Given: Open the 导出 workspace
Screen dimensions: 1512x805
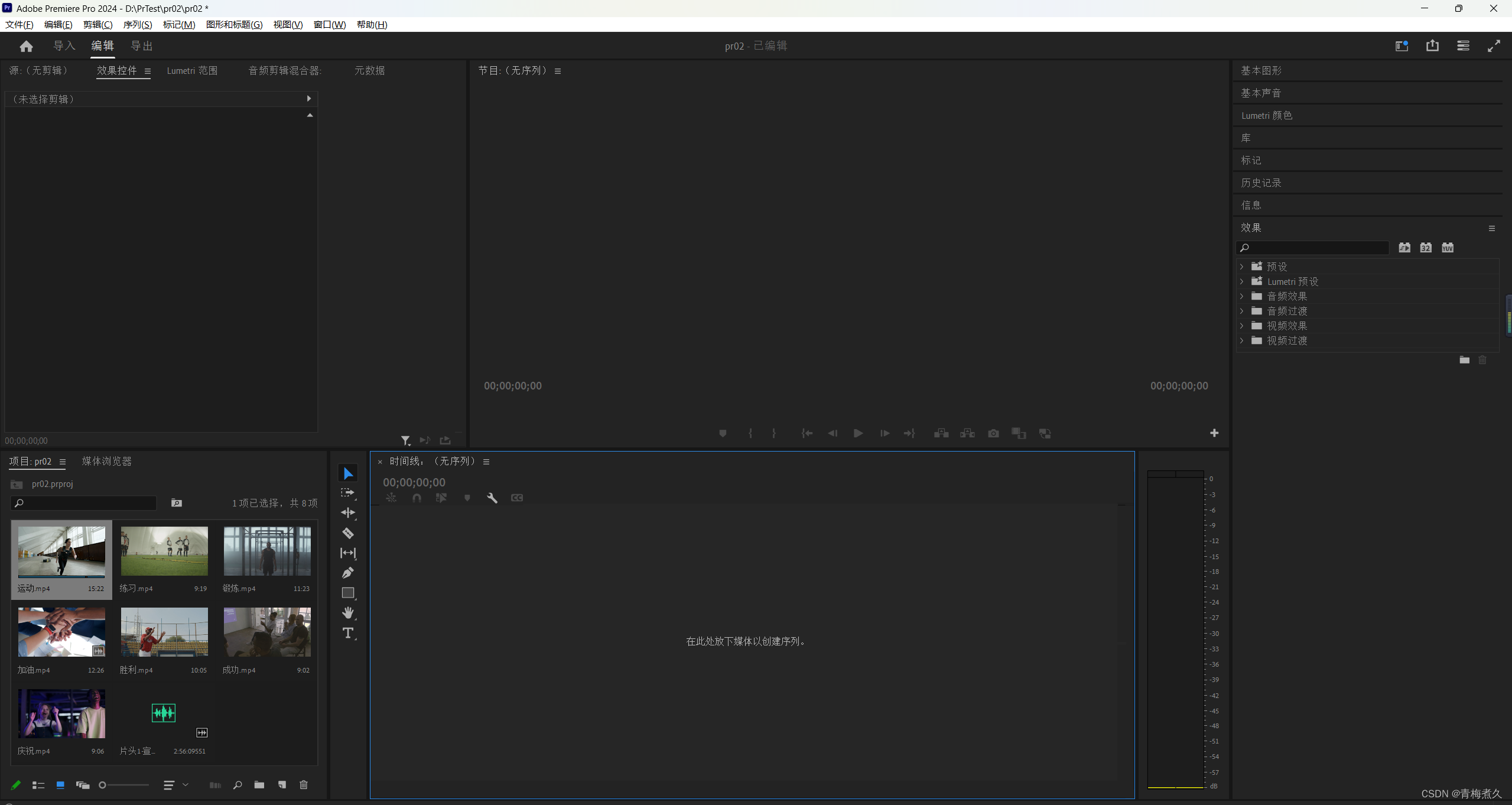Looking at the screenshot, I should point(142,46).
